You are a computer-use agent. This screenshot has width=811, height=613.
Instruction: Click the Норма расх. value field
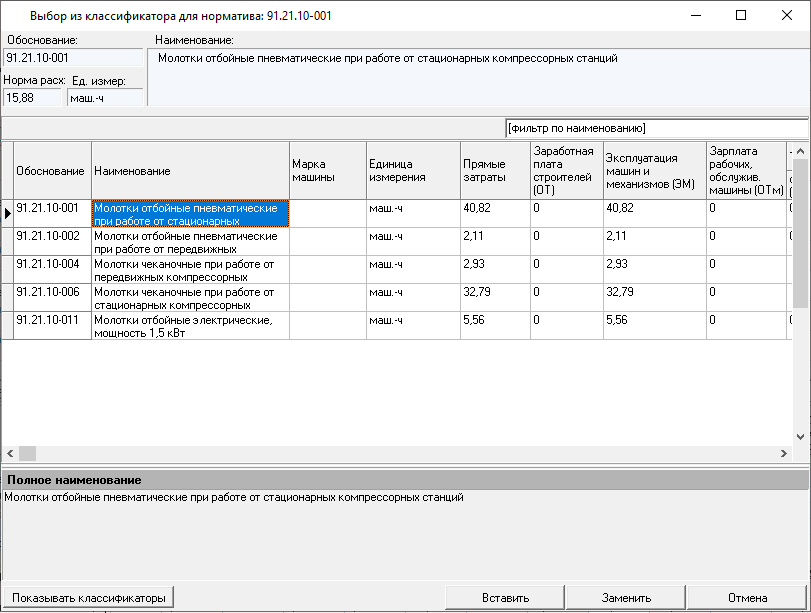(32, 98)
